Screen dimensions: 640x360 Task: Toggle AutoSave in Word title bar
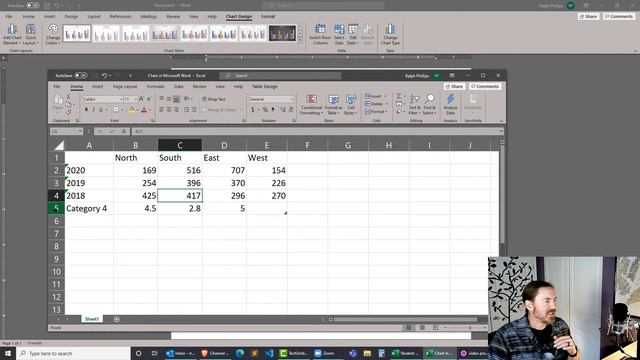(x=33, y=5)
